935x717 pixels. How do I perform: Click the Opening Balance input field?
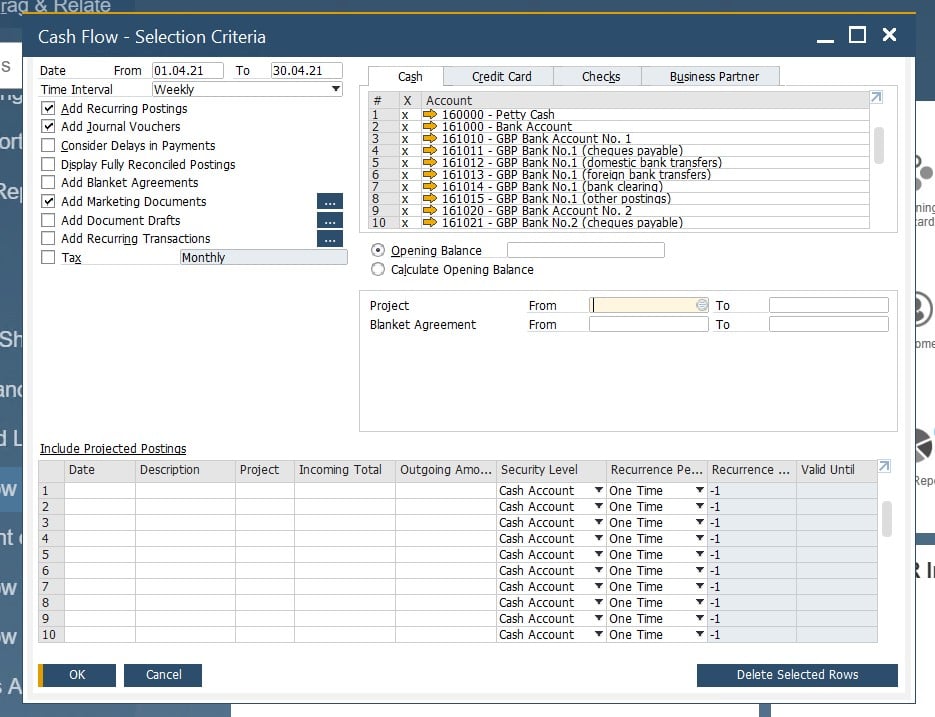pos(585,251)
